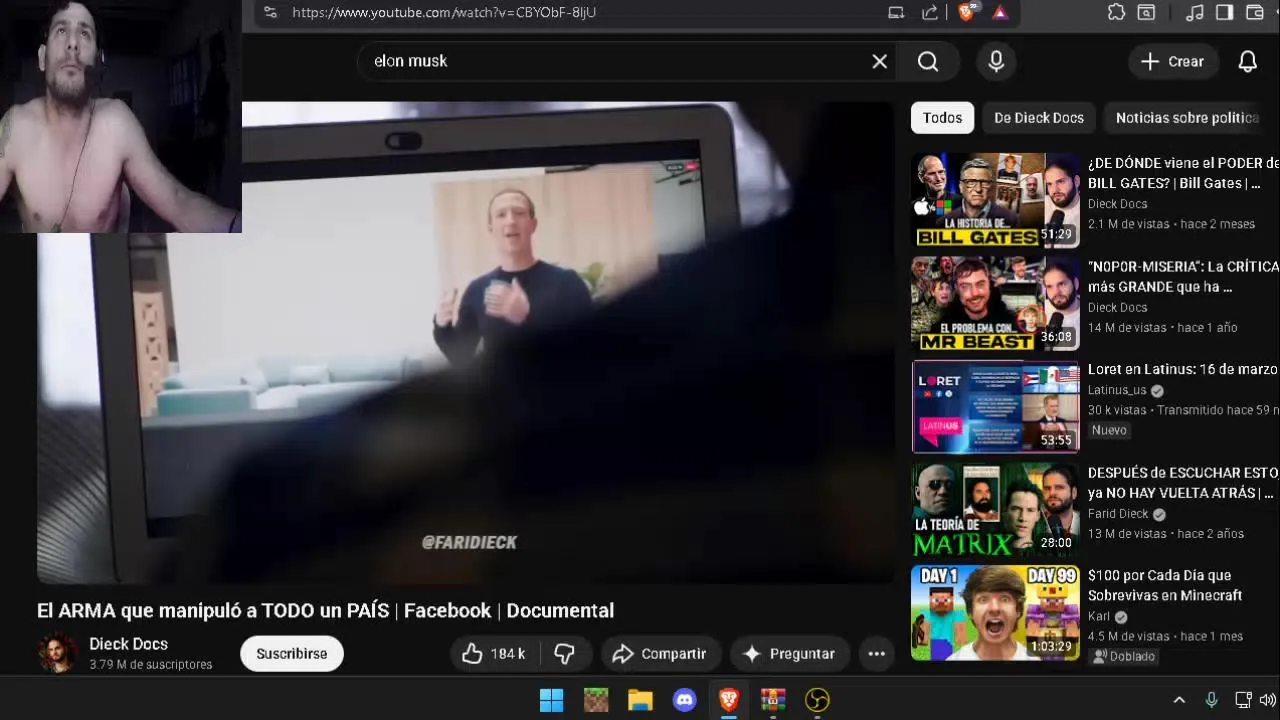
Task: Clear the search query with the X
Action: pos(879,61)
